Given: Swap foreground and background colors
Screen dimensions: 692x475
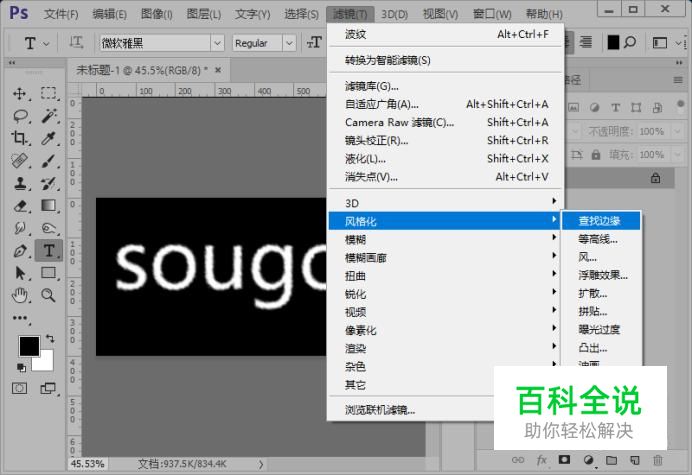Looking at the screenshot, I should tap(50, 339).
